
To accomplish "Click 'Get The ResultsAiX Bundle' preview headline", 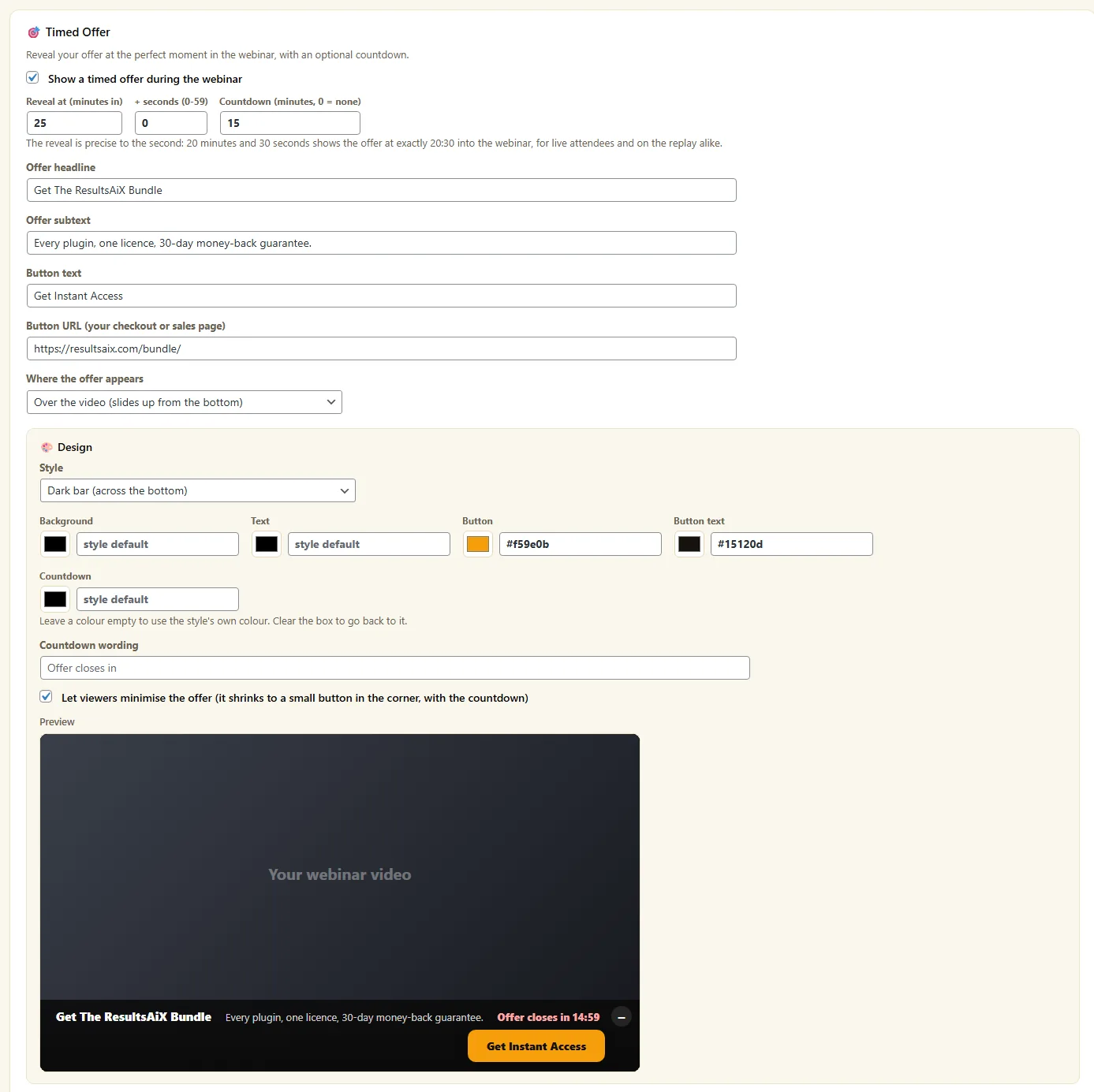I will tap(133, 1017).
